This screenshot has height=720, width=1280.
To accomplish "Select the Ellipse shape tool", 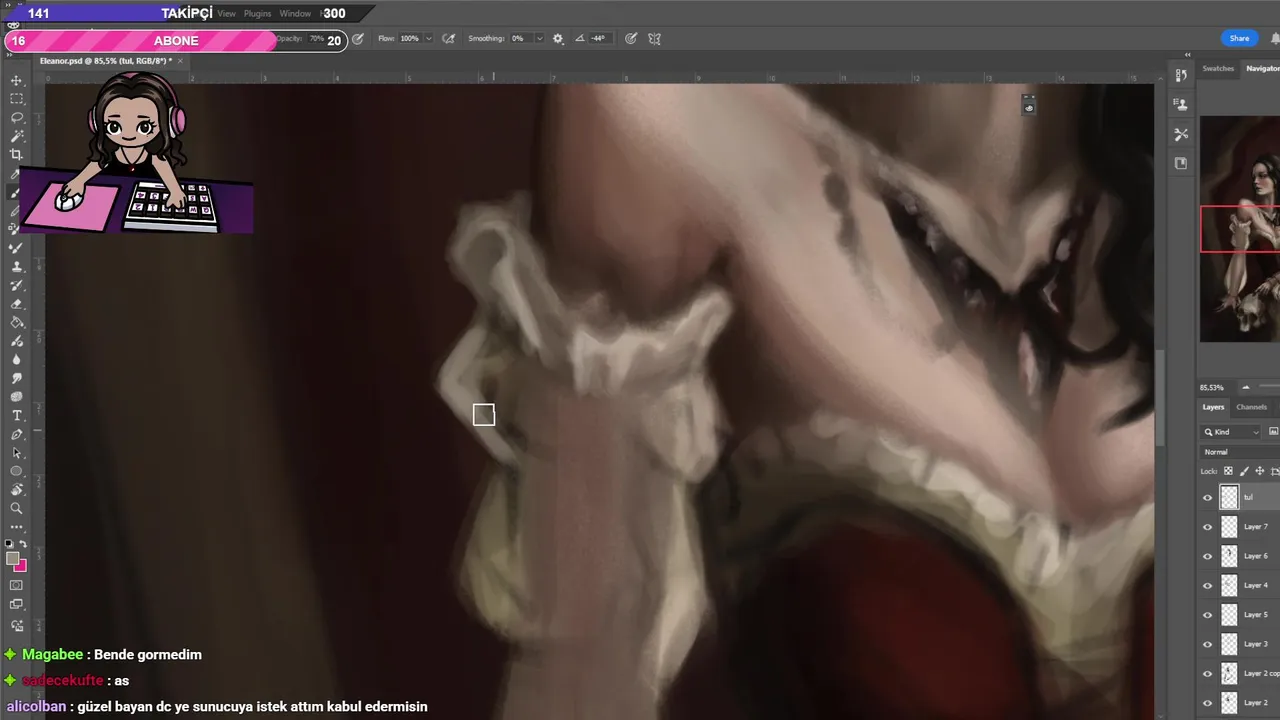I will 16,471.
